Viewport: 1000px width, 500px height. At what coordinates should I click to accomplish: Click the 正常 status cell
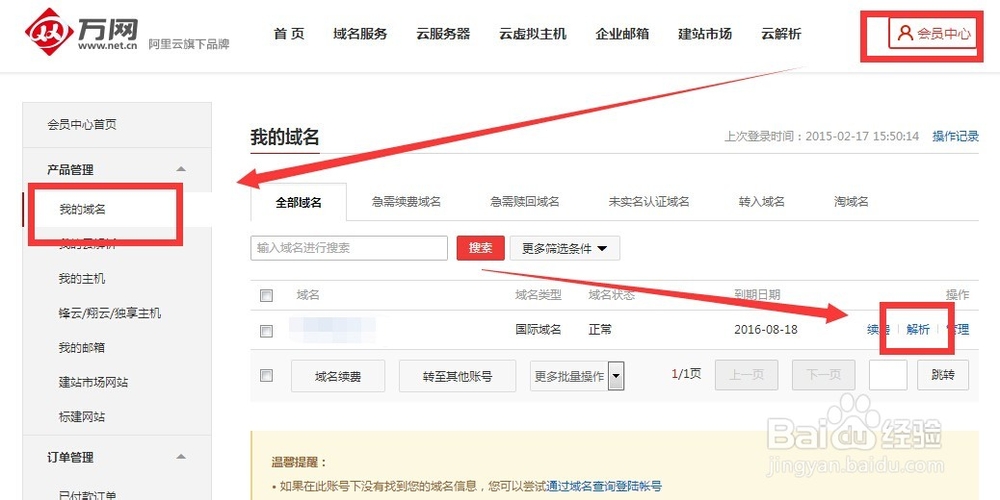(x=600, y=330)
